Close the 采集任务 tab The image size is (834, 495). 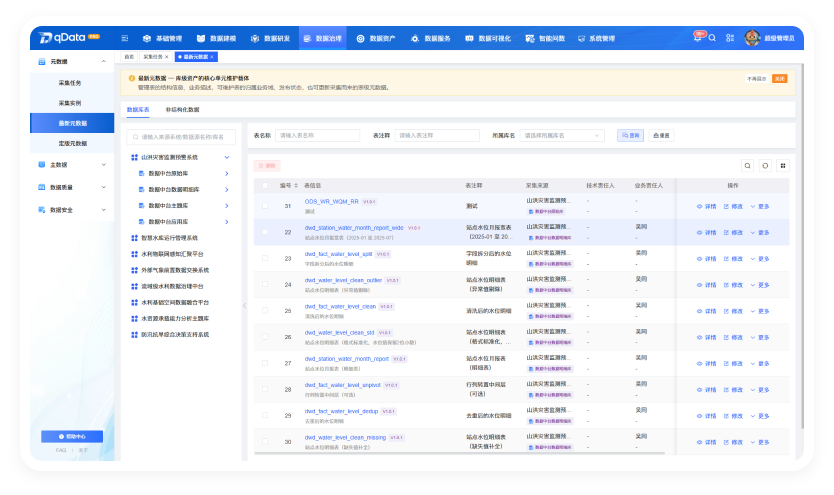[166, 57]
